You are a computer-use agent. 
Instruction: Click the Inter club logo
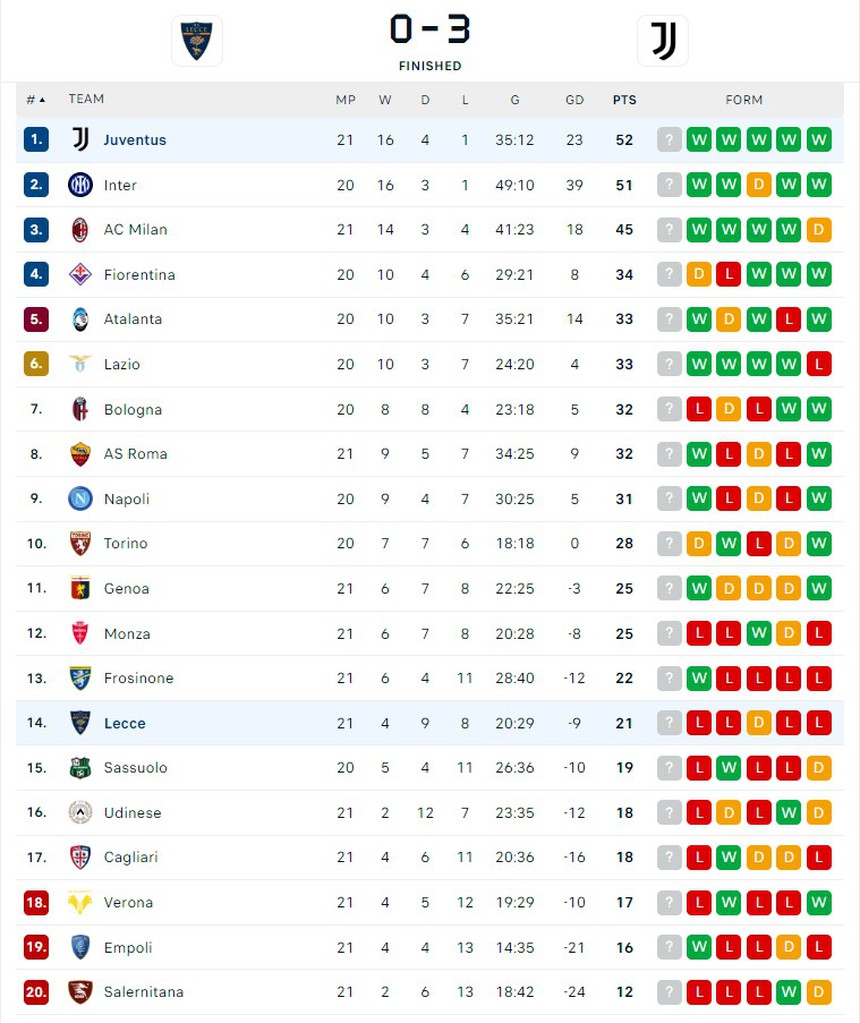coord(80,185)
